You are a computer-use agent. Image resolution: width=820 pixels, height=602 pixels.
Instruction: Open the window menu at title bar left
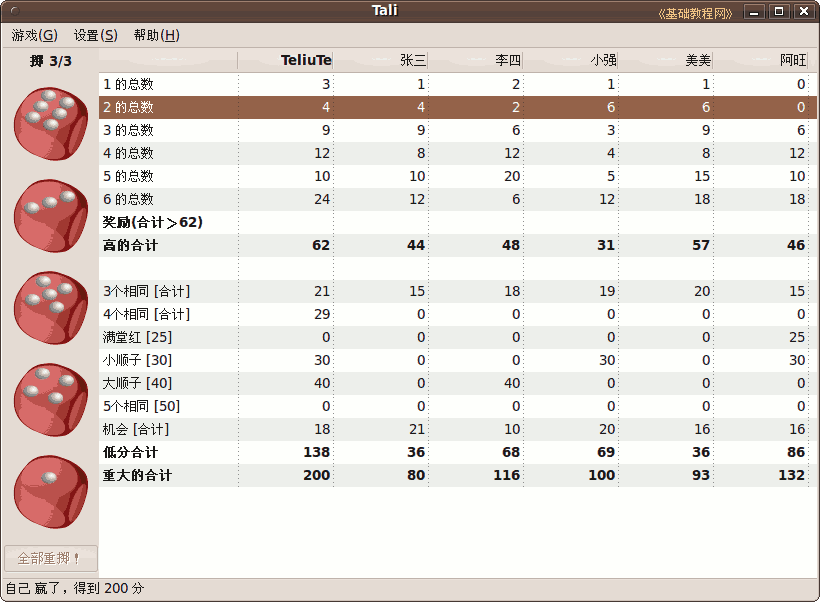[15, 10]
